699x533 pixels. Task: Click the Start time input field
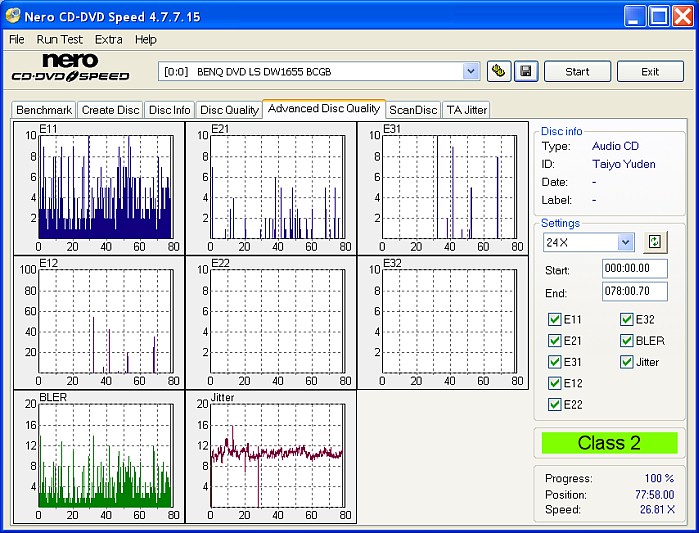tap(634, 269)
